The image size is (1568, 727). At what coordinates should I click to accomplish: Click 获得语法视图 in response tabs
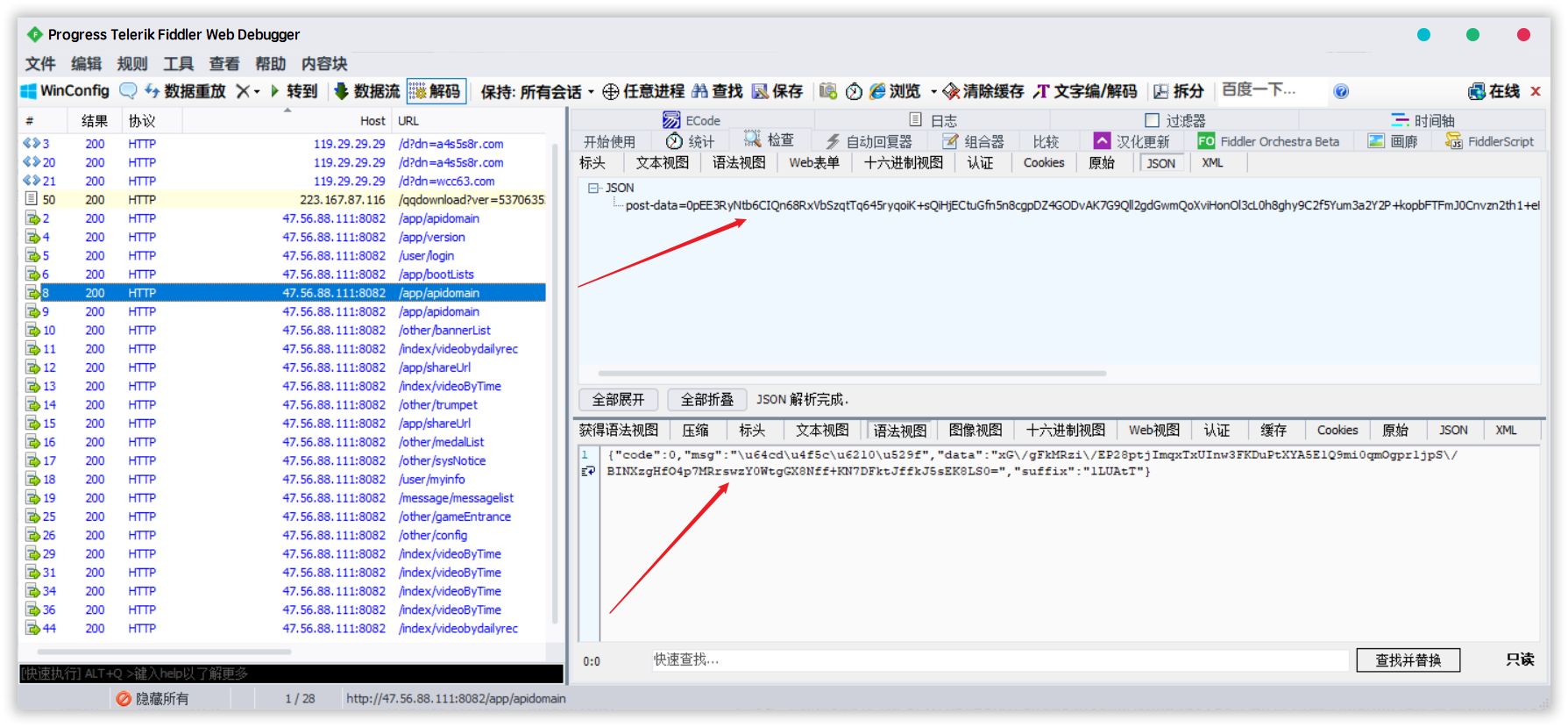tap(618, 430)
